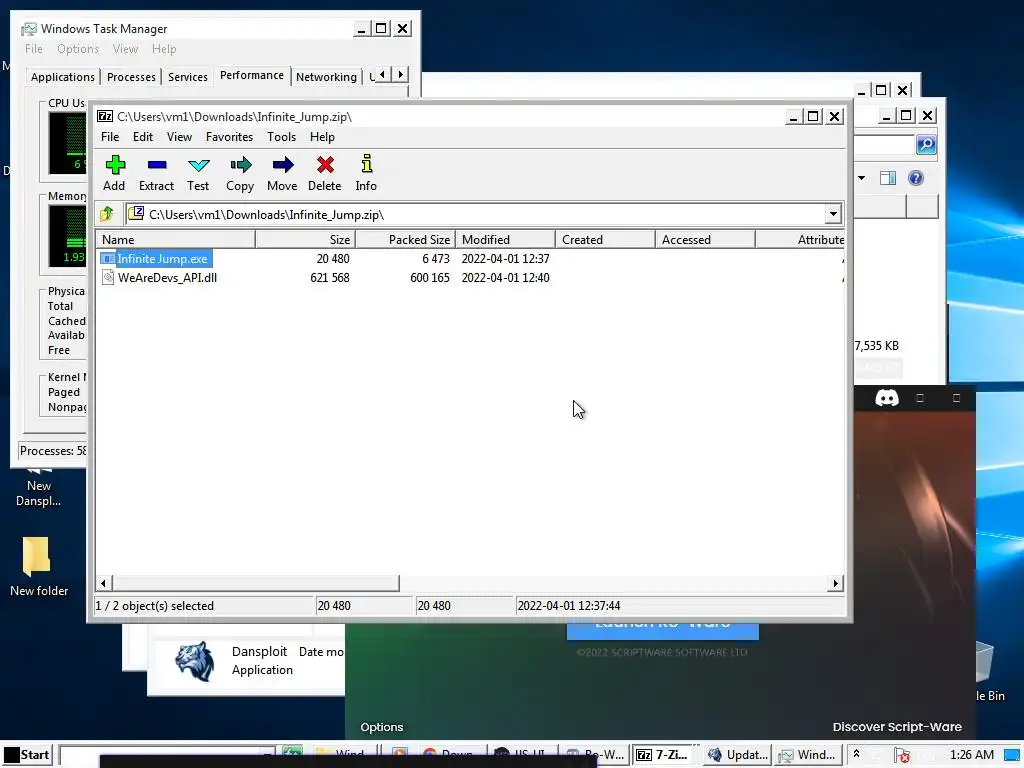The width and height of the screenshot is (1024, 768).
Task: Open the File menu in 7-Zip
Action: (110, 136)
